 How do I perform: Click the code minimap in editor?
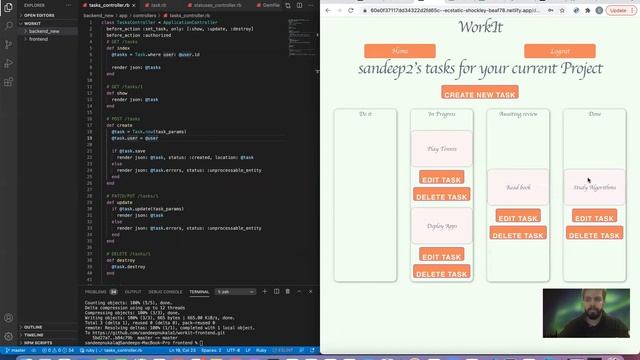click(x=301, y=37)
